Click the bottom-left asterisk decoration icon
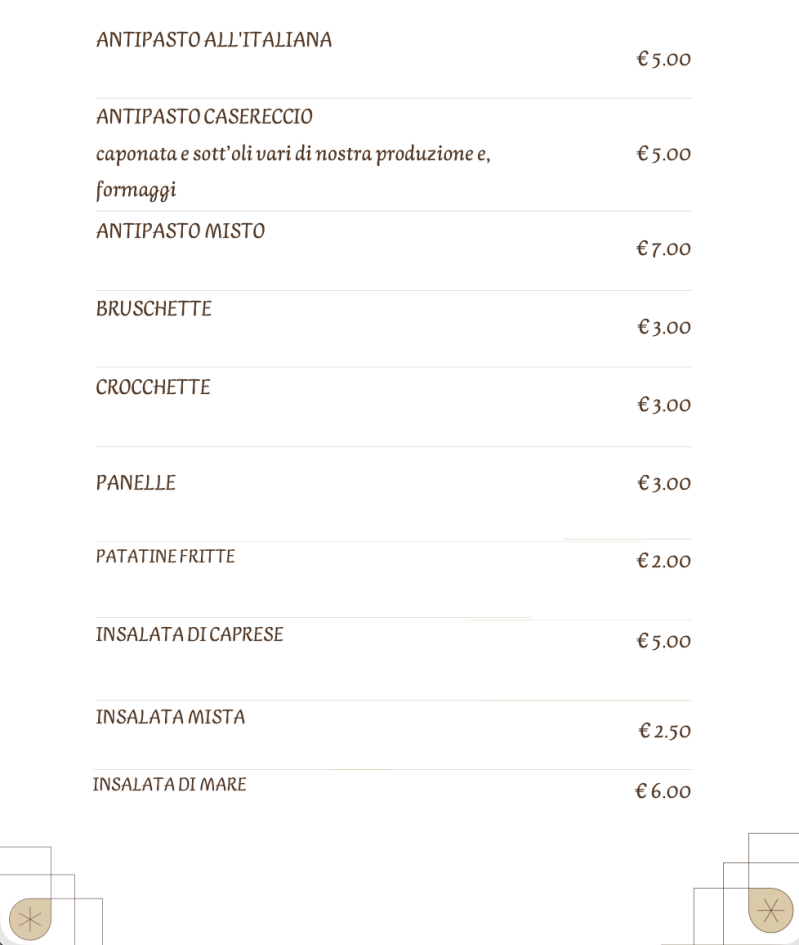 coord(30,919)
